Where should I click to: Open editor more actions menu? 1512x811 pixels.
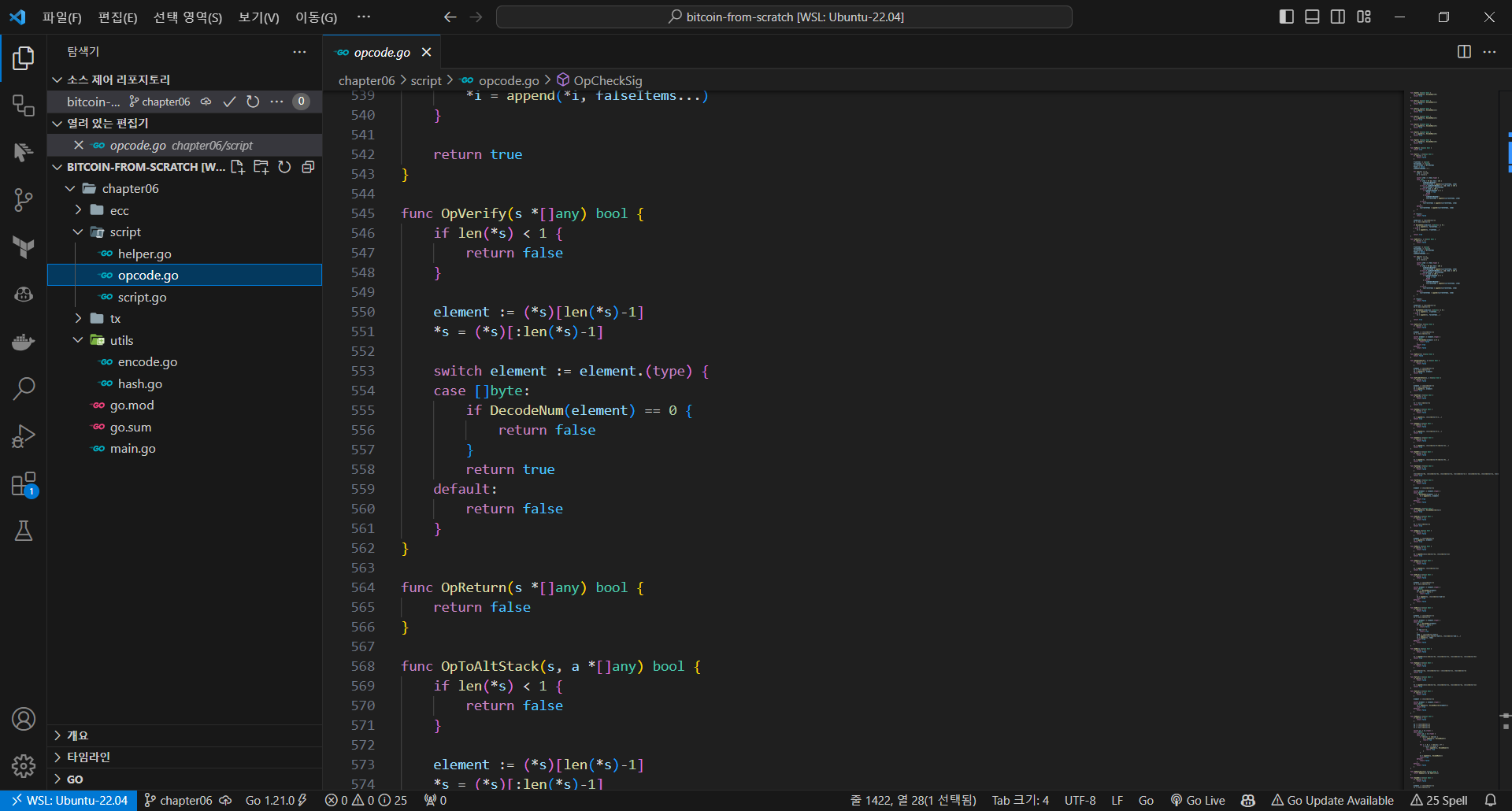1489,52
